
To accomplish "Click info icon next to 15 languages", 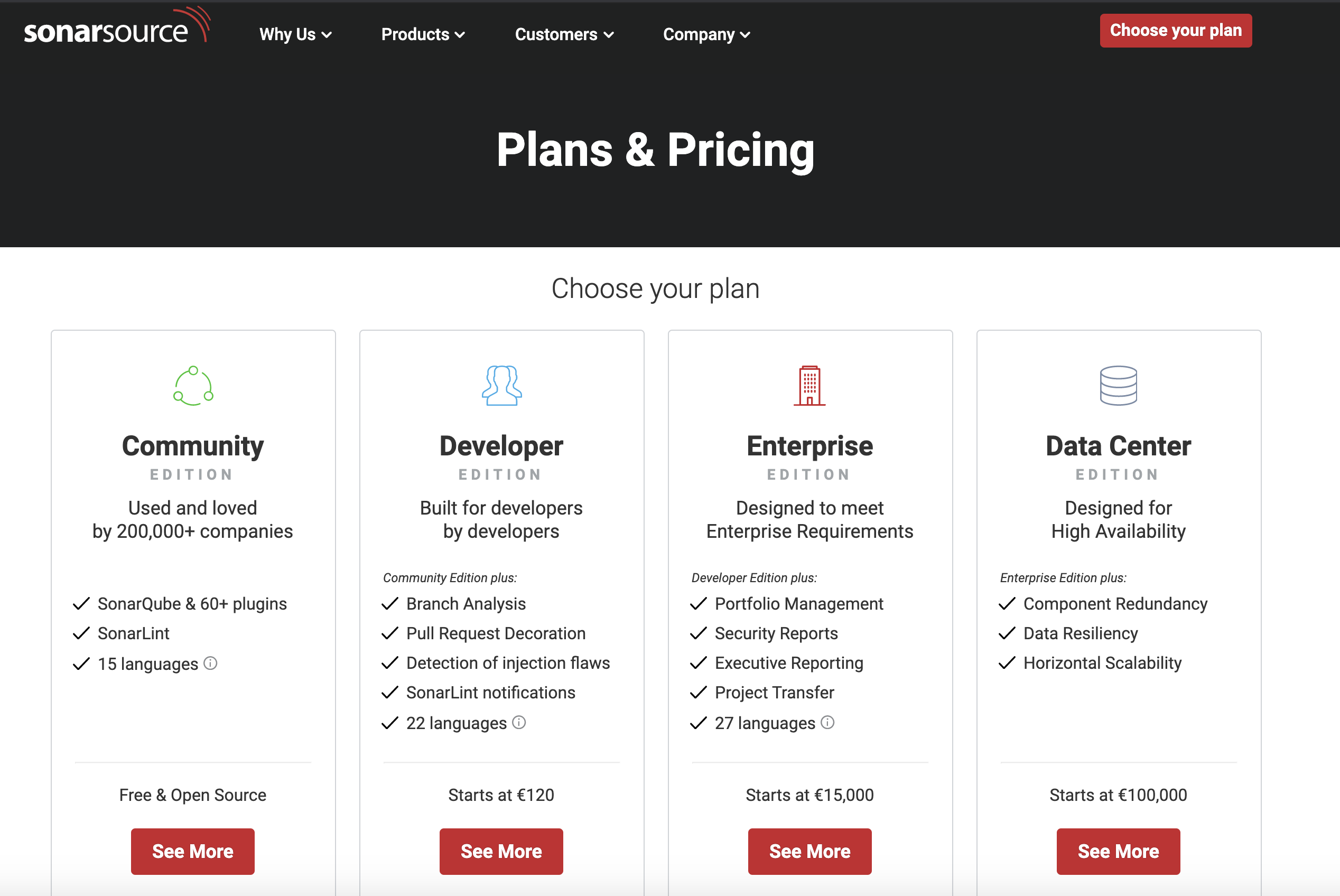I will tap(210, 664).
